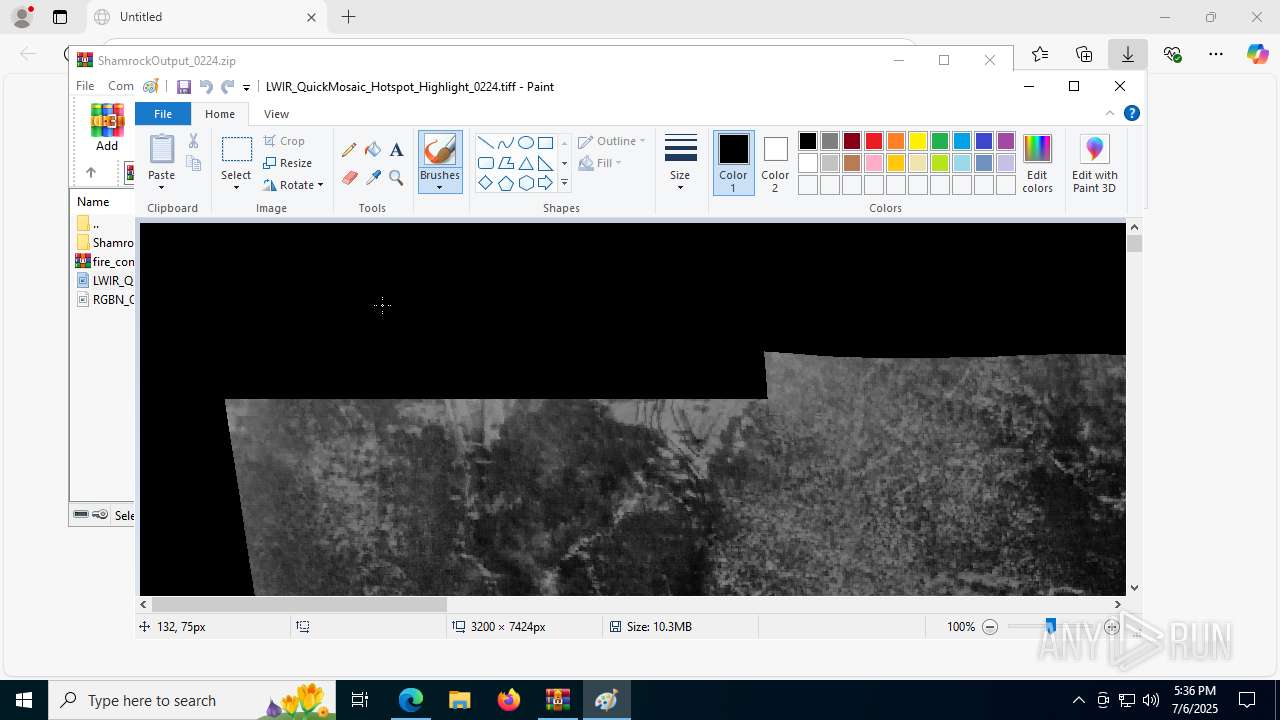Open Paint Help question mark icon
1280x720 pixels.
point(1132,113)
